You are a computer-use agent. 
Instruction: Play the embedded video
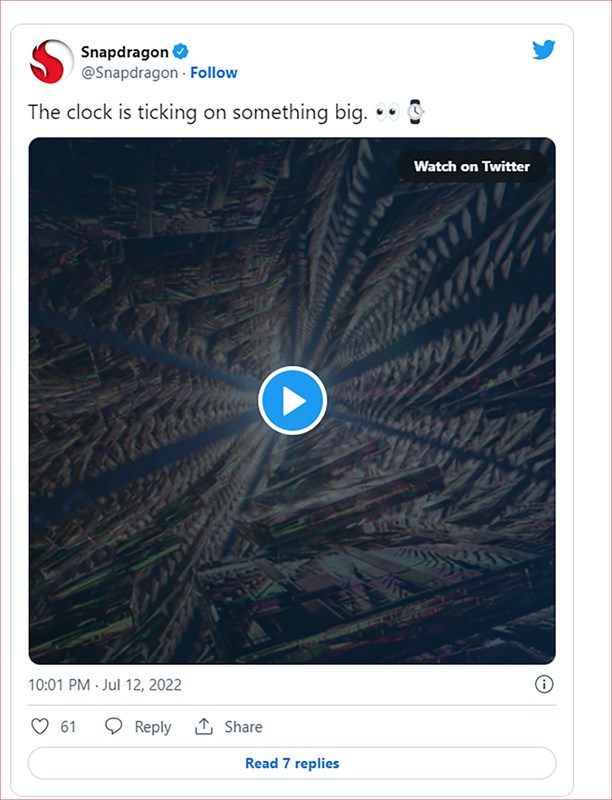292,400
